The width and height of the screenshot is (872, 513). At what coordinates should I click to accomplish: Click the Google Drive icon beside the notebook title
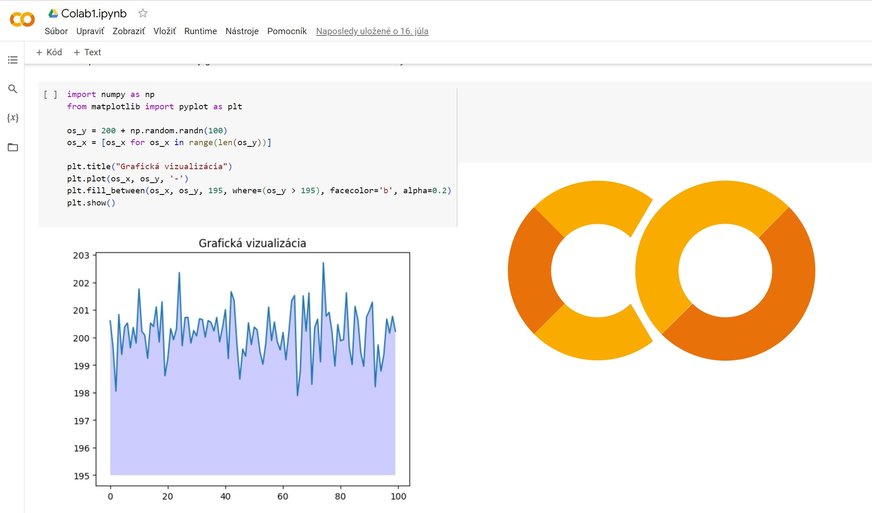53,13
